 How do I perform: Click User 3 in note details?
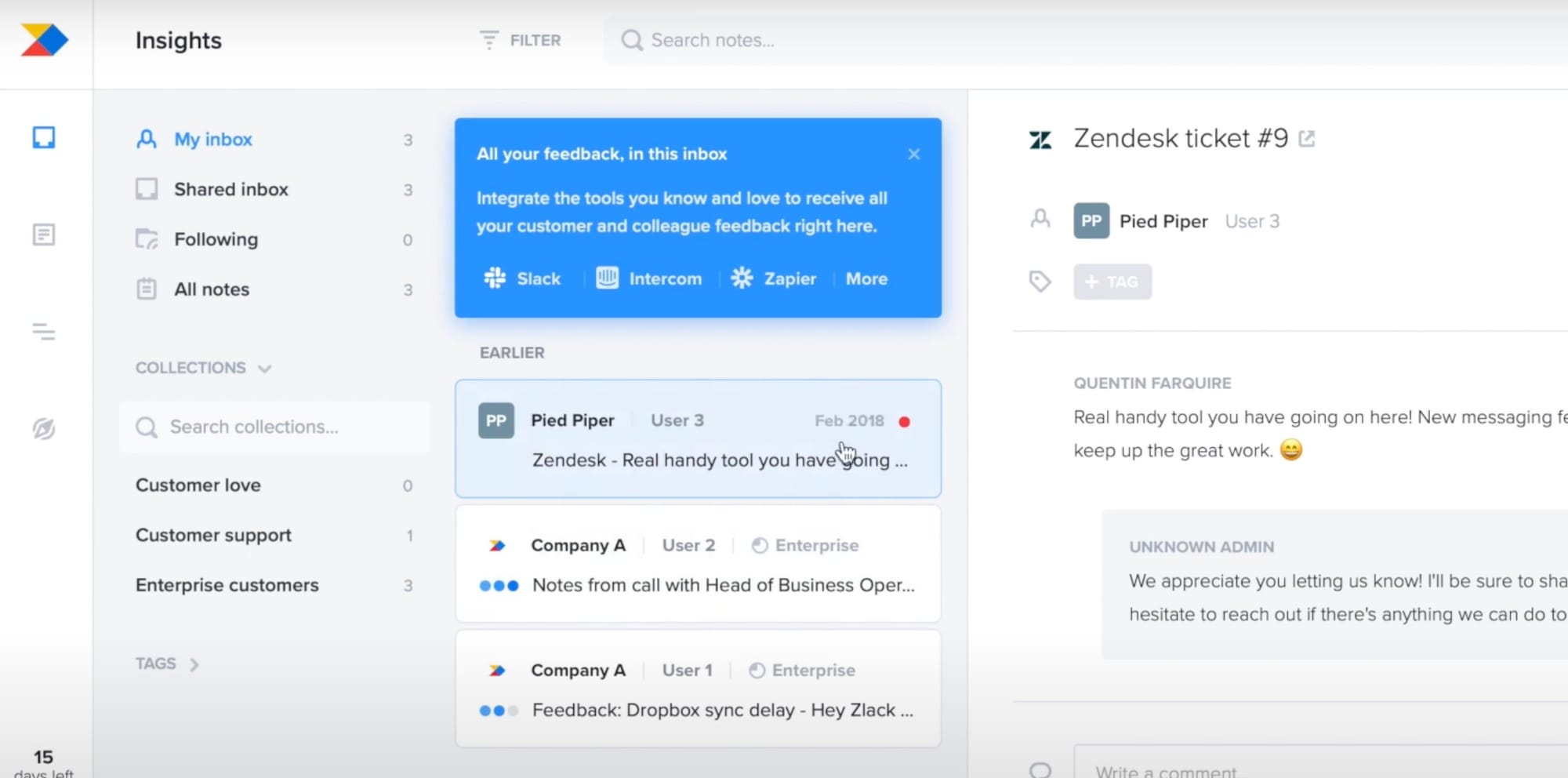(1252, 221)
